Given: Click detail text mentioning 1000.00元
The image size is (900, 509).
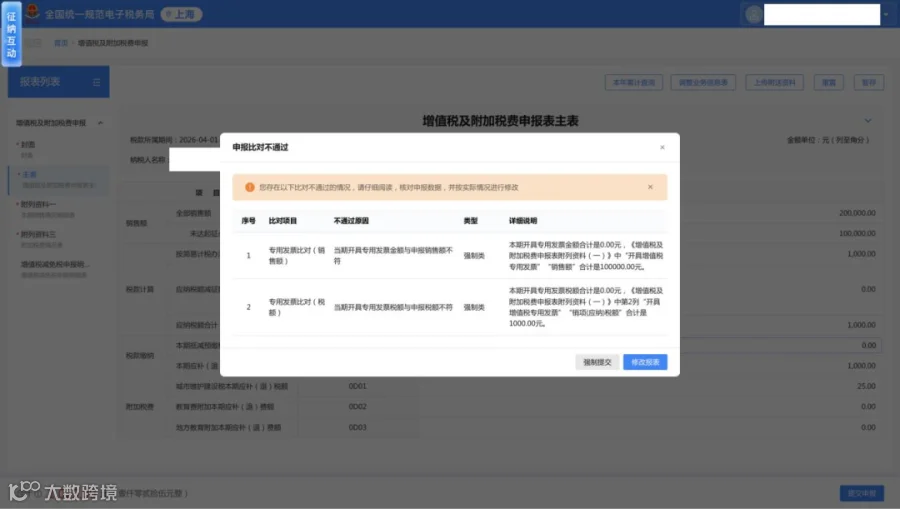Looking at the screenshot, I should [x=586, y=308].
